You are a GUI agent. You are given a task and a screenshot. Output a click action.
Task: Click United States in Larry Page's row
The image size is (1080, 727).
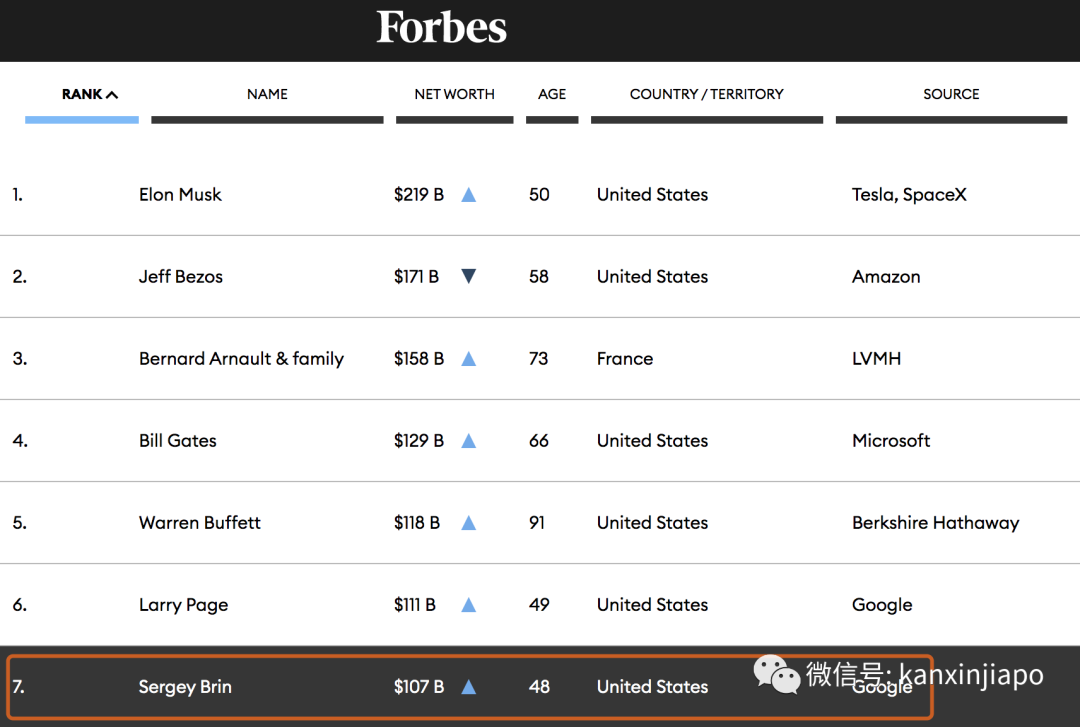tap(652, 604)
